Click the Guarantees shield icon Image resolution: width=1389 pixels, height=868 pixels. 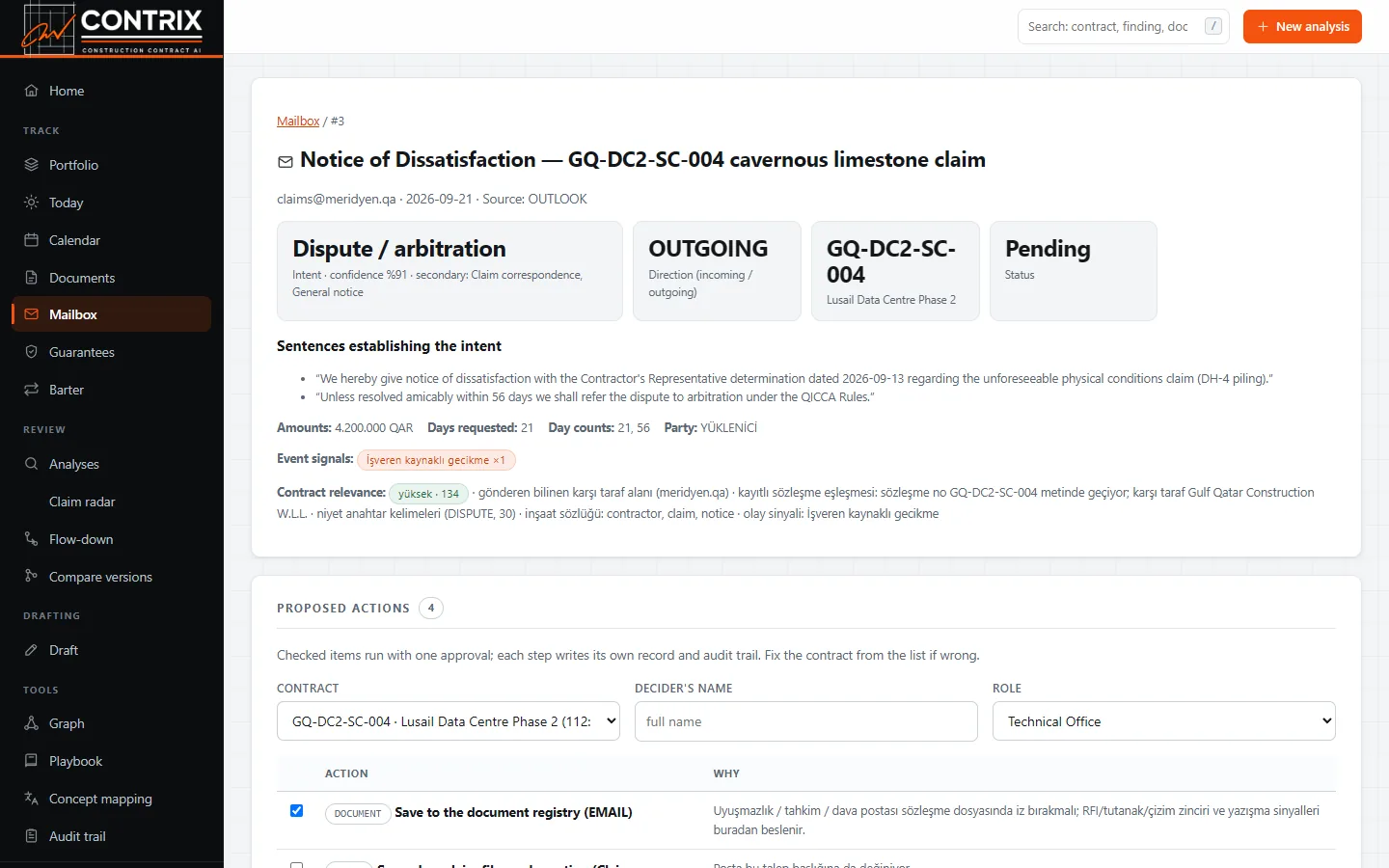click(31, 352)
